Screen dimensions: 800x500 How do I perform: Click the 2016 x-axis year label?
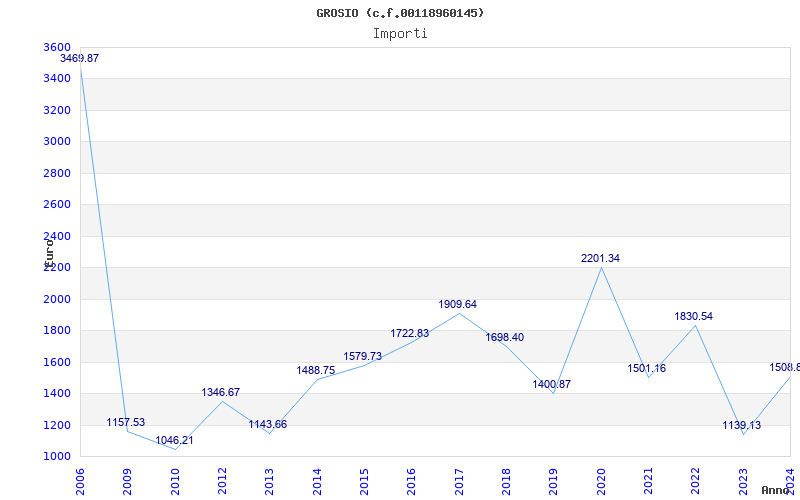(412, 482)
